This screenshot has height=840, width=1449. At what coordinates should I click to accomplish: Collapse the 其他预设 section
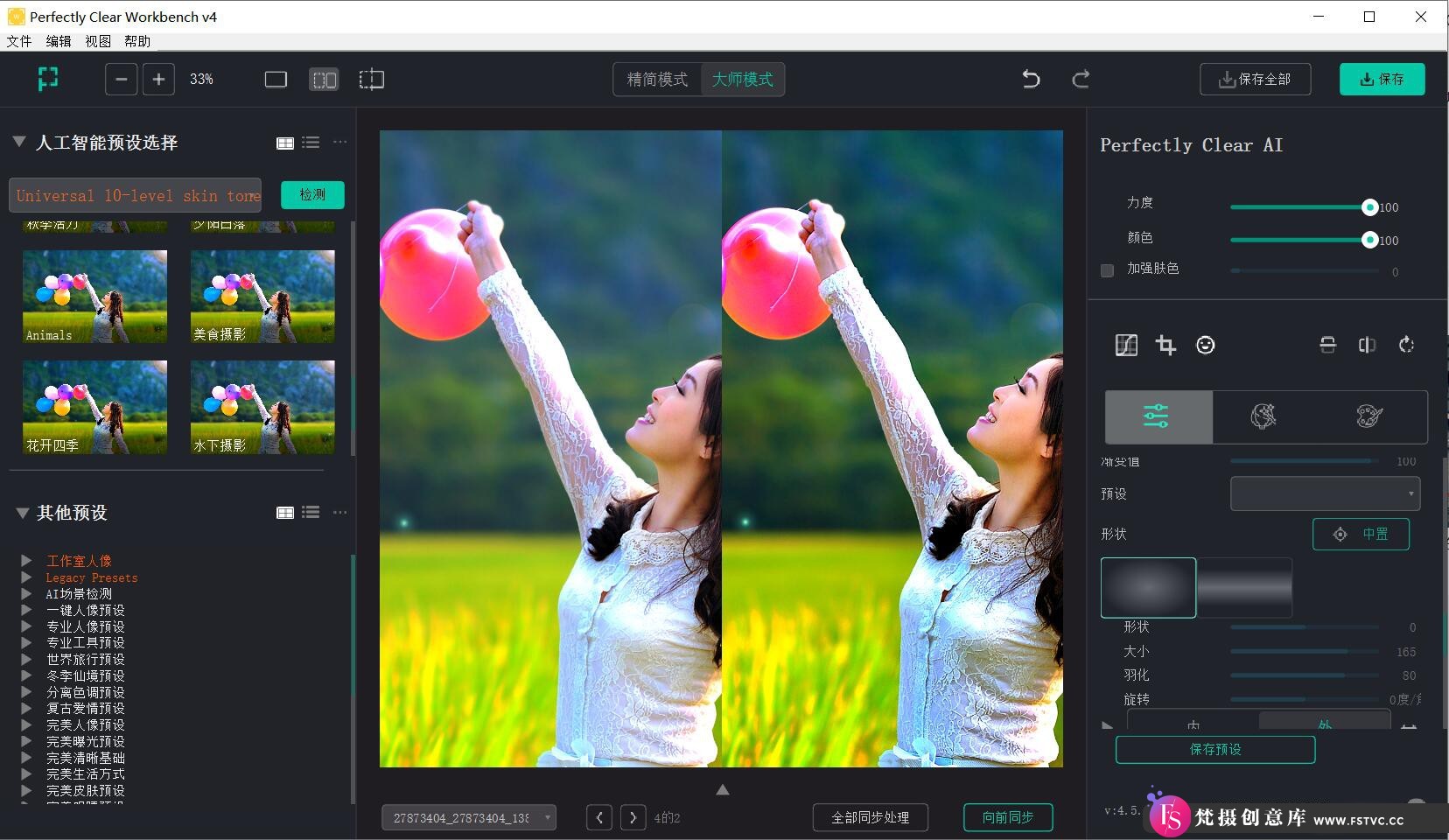(22, 513)
